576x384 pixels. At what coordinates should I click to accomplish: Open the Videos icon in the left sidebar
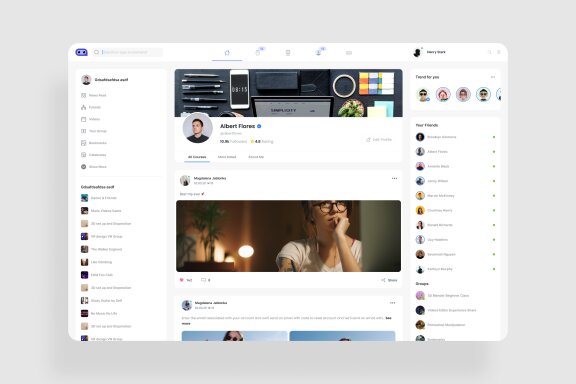[83, 119]
